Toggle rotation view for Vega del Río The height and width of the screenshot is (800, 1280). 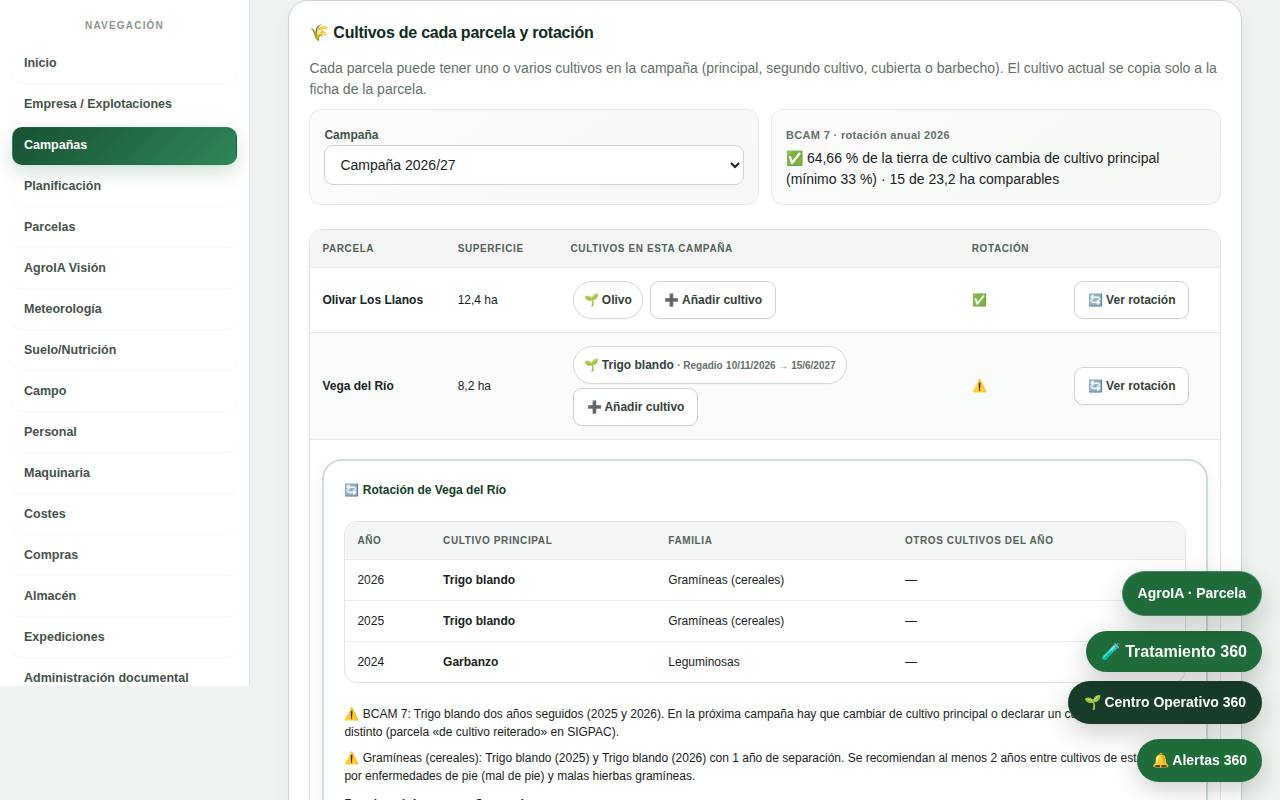1131,386
